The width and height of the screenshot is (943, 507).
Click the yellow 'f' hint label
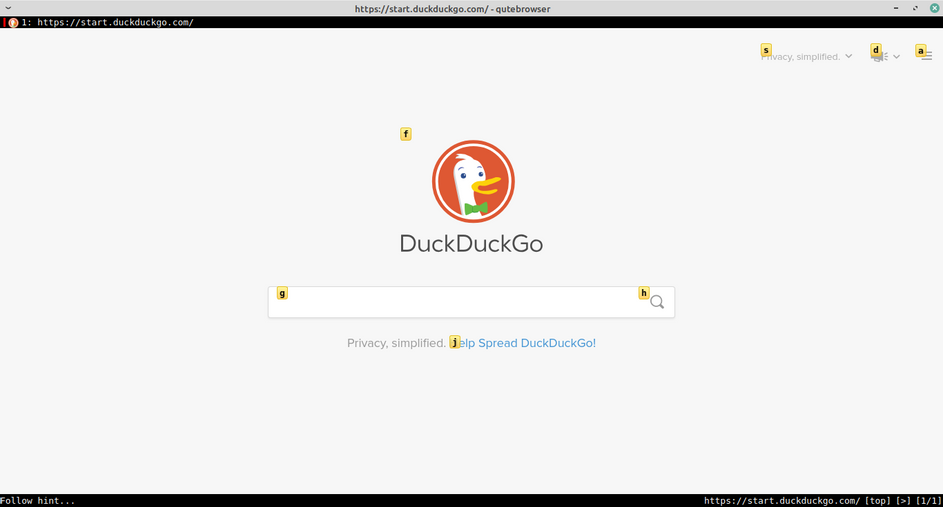[406, 134]
